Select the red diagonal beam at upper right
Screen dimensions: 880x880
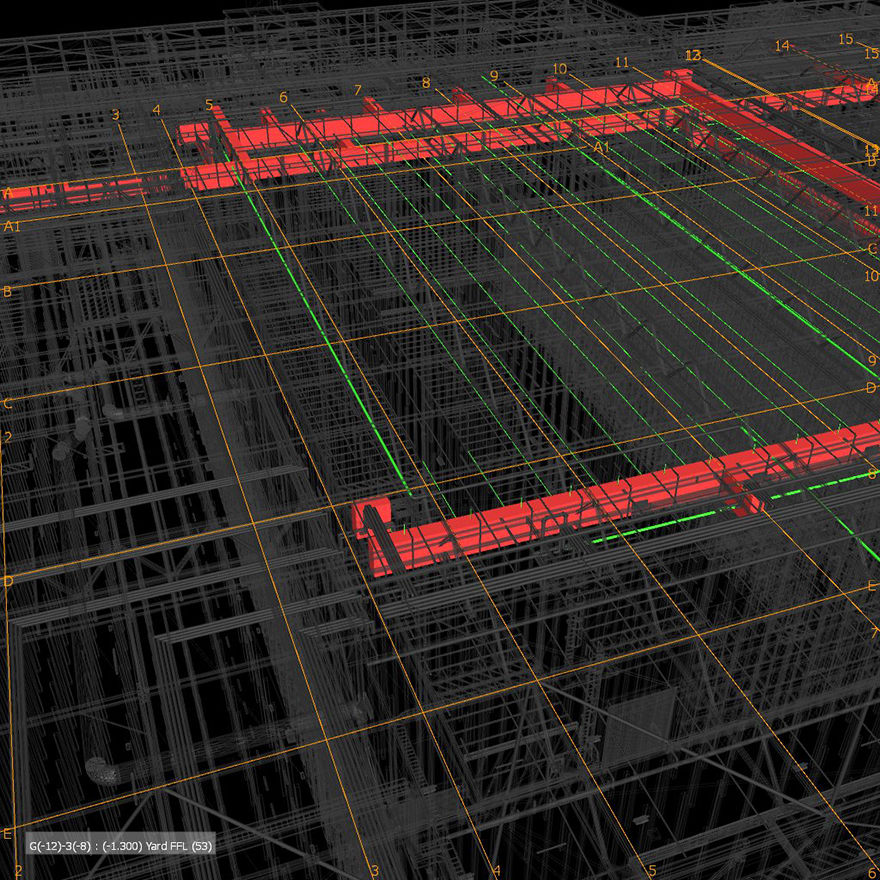coord(790,150)
